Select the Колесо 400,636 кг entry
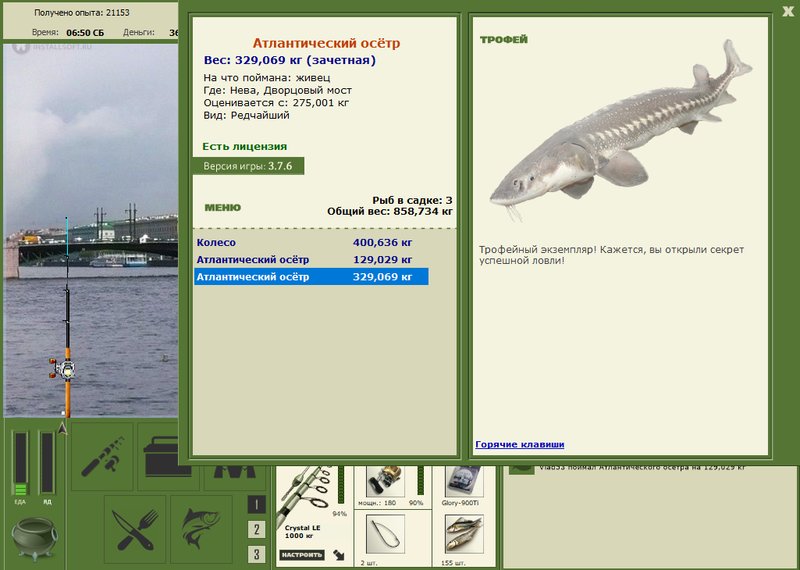Screen dimensions: 800x570 [x=311, y=243]
